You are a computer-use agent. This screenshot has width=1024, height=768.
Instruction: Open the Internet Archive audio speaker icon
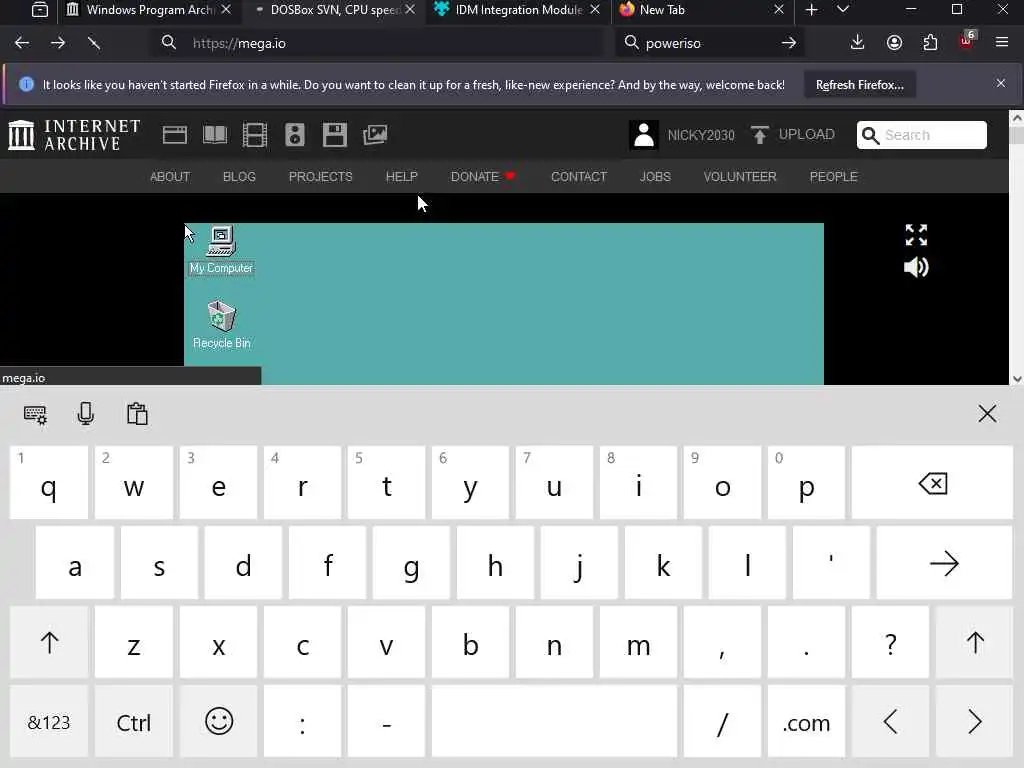click(295, 135)
